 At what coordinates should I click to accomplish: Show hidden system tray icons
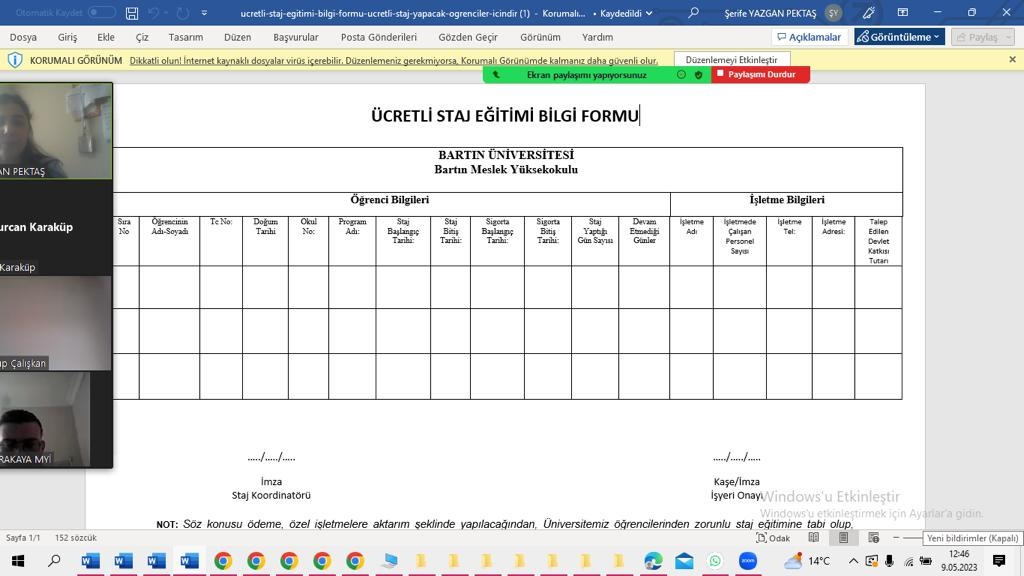click(854, 561)
